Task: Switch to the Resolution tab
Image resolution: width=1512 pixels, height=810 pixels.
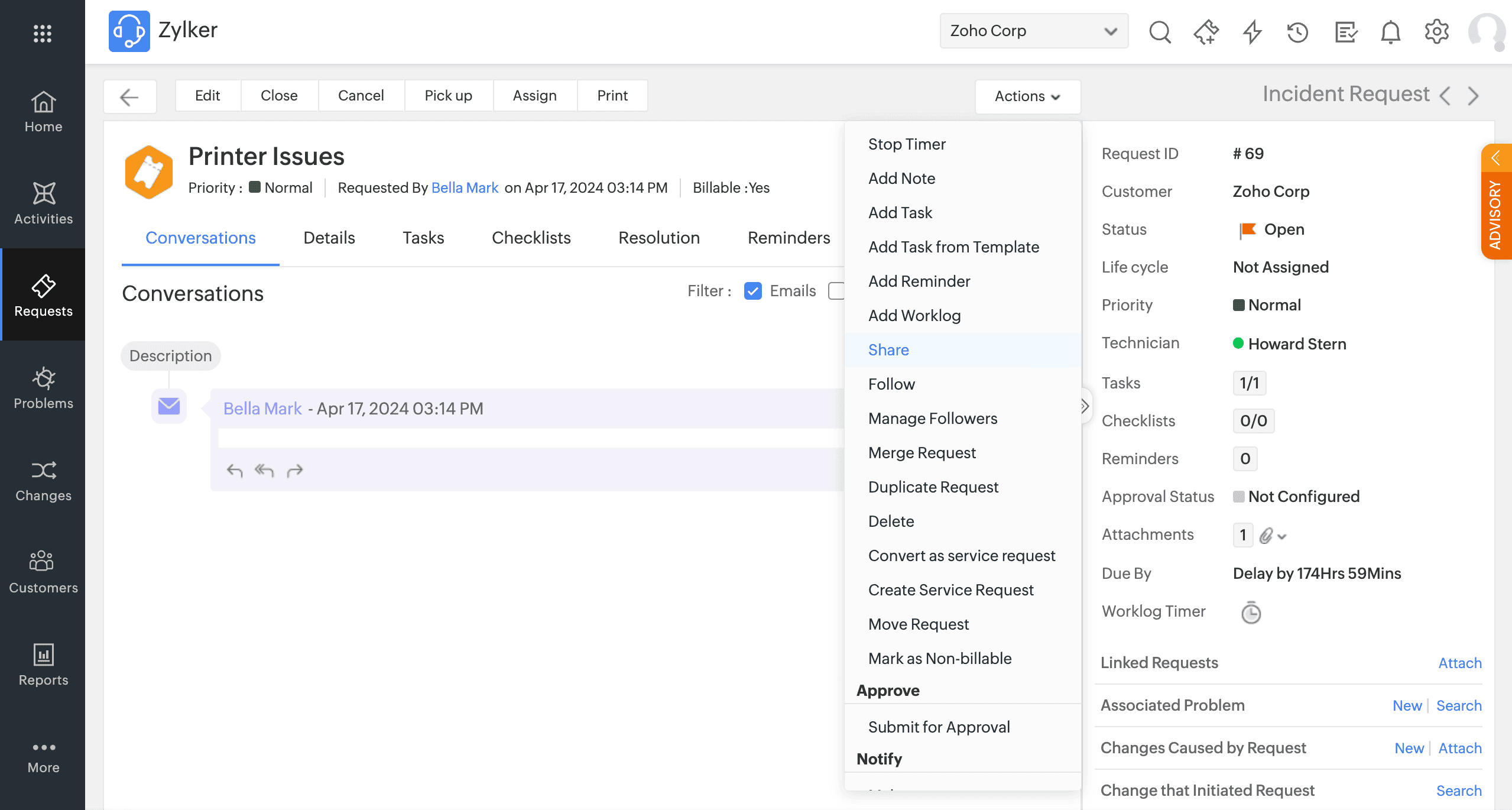Action: [x=658, y=238]
